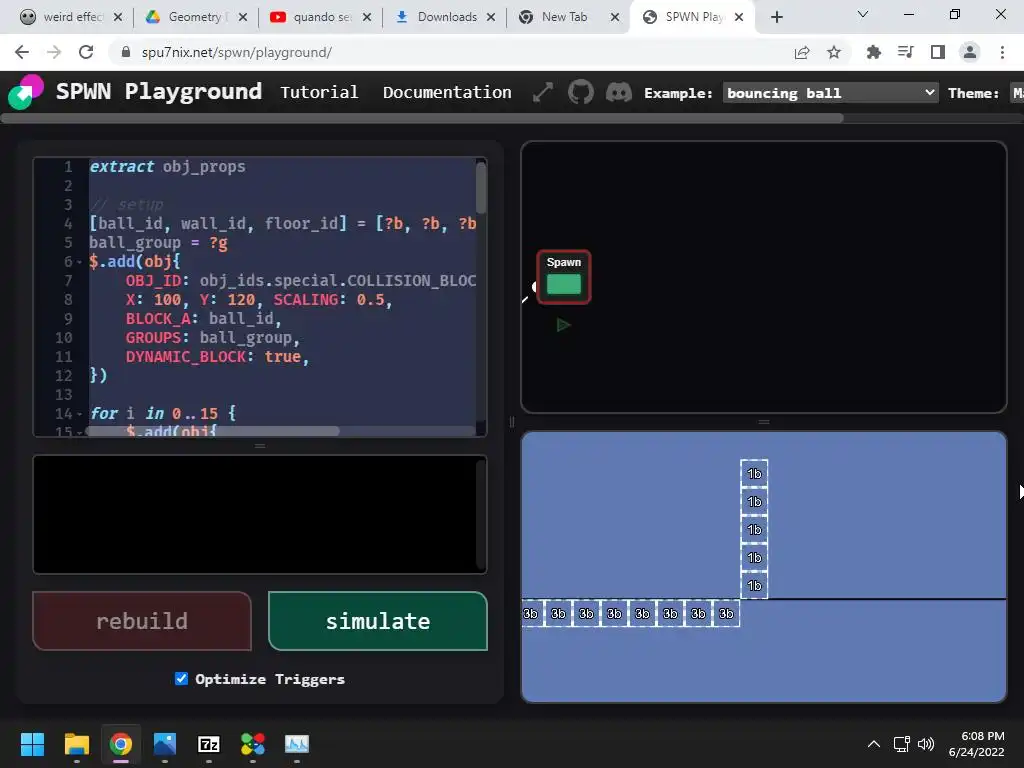Toggle Optimize Triggers checkbox
Image resolution: width=1024 pixels, height=768 pixels.
[182, 679]
